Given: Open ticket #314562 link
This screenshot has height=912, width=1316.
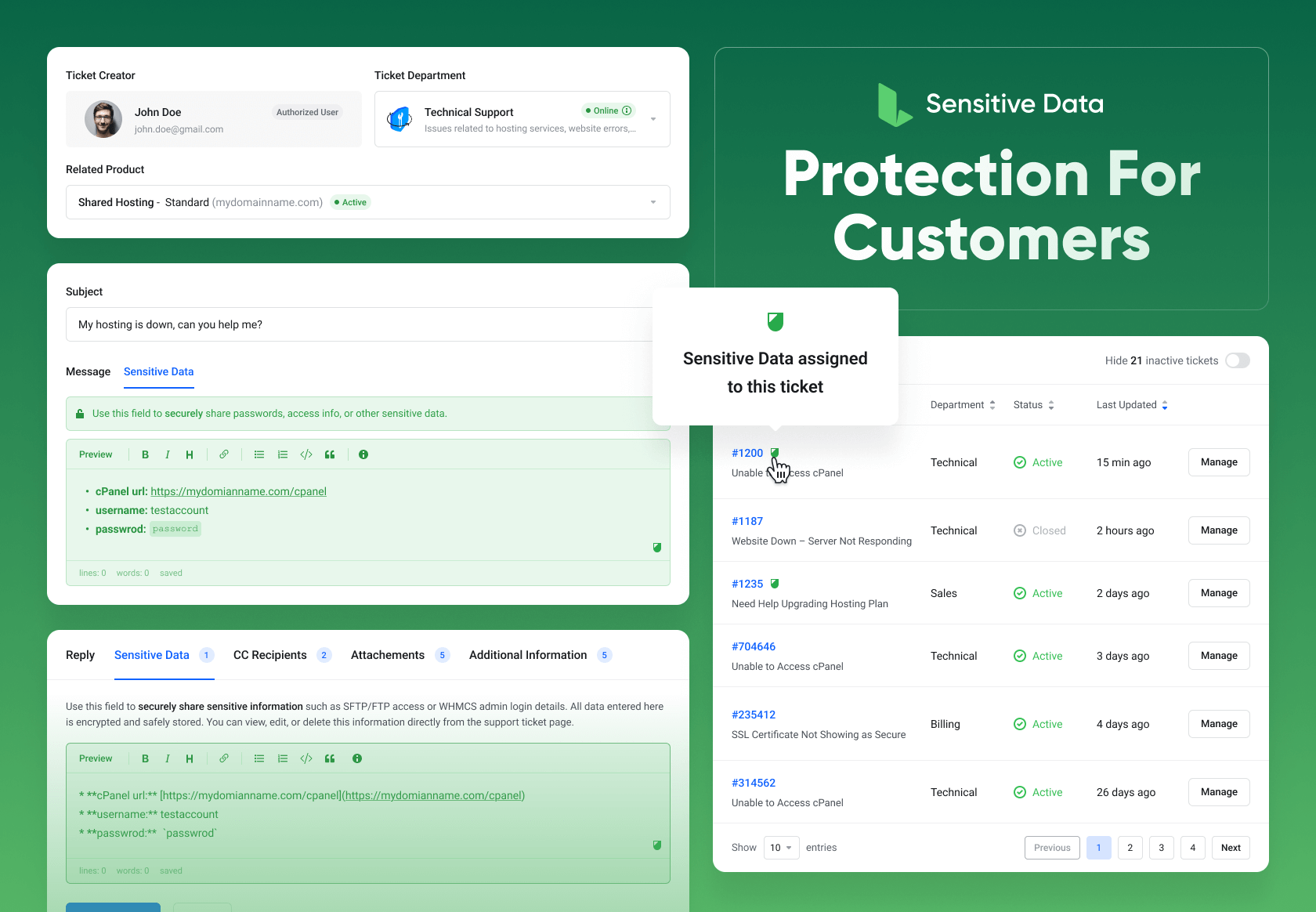Looking at the screenshot, I should click(x=754, y=783).
